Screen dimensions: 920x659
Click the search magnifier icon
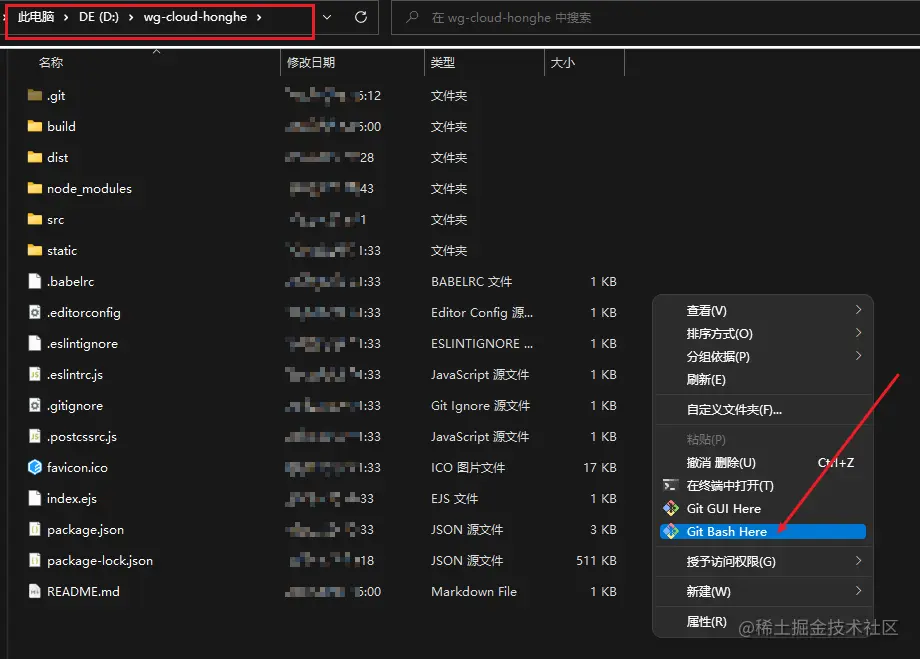(x=412, y=17)
